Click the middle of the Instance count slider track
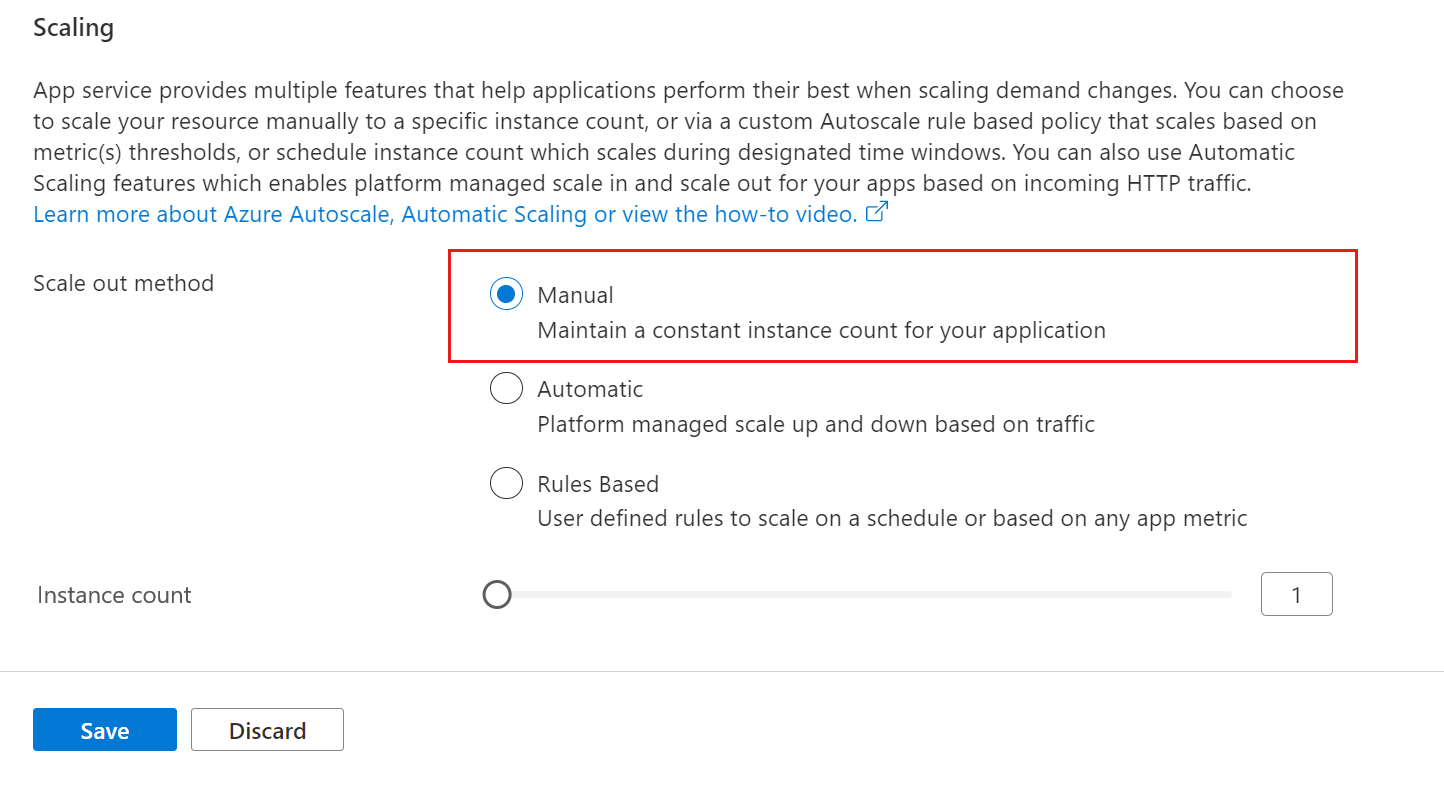 coord(865,595)
